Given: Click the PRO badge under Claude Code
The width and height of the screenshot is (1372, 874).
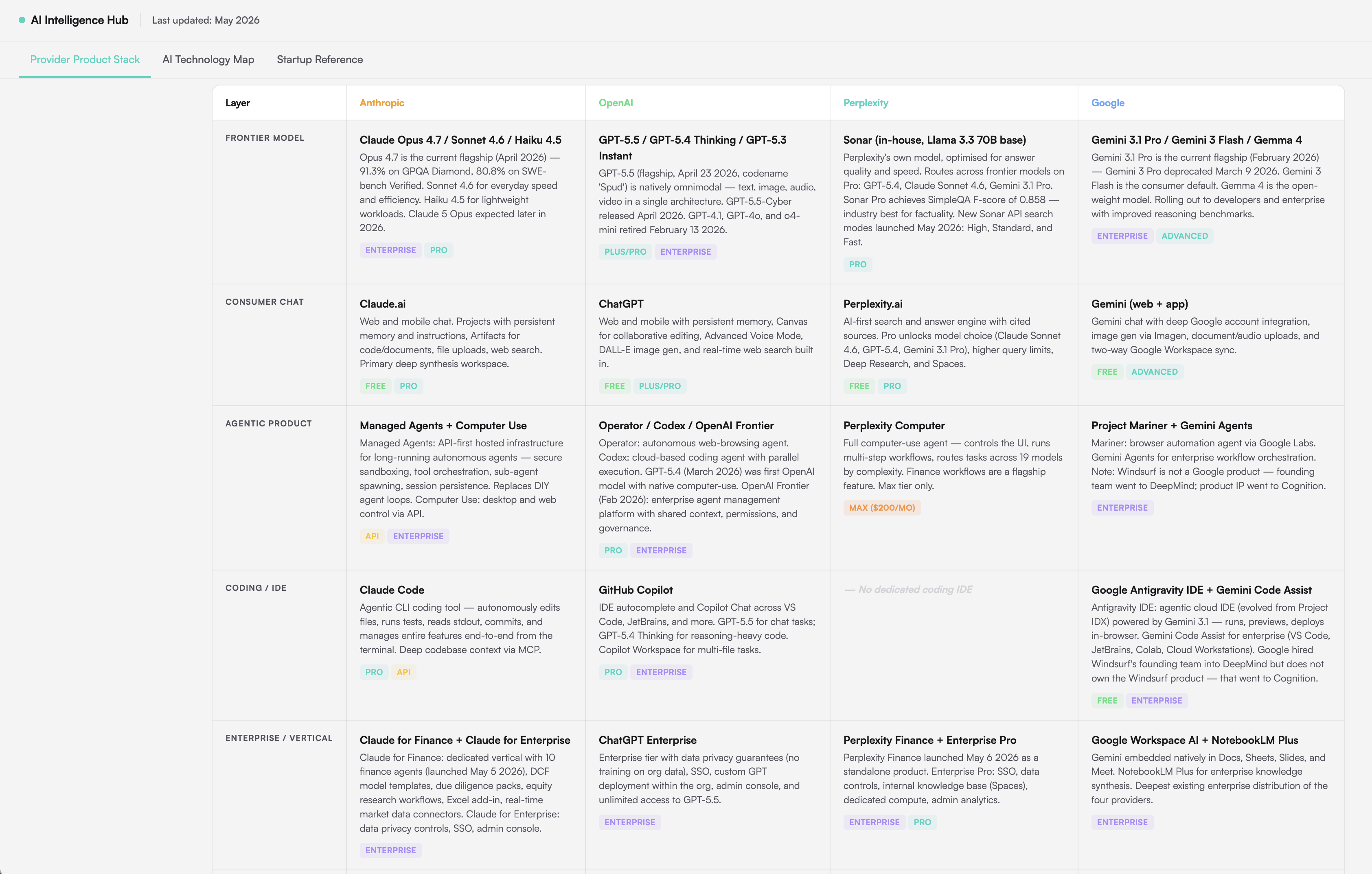Looking at the screenshot, I should [374, 672].
